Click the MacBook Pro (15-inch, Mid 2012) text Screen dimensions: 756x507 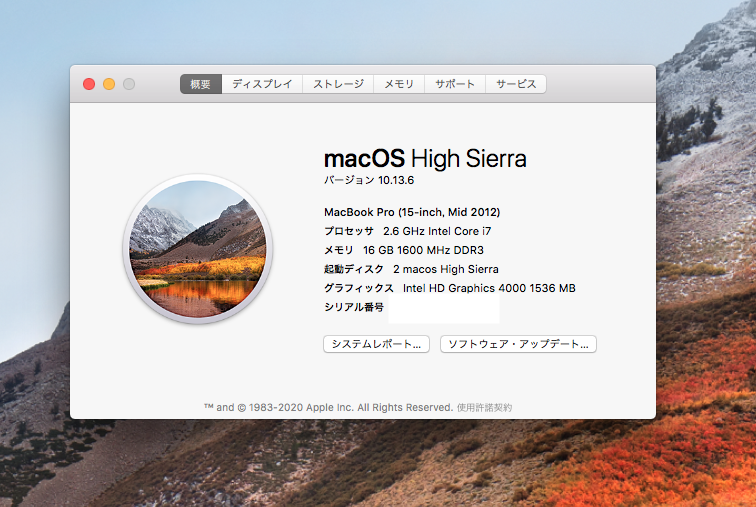coord(412,212)
